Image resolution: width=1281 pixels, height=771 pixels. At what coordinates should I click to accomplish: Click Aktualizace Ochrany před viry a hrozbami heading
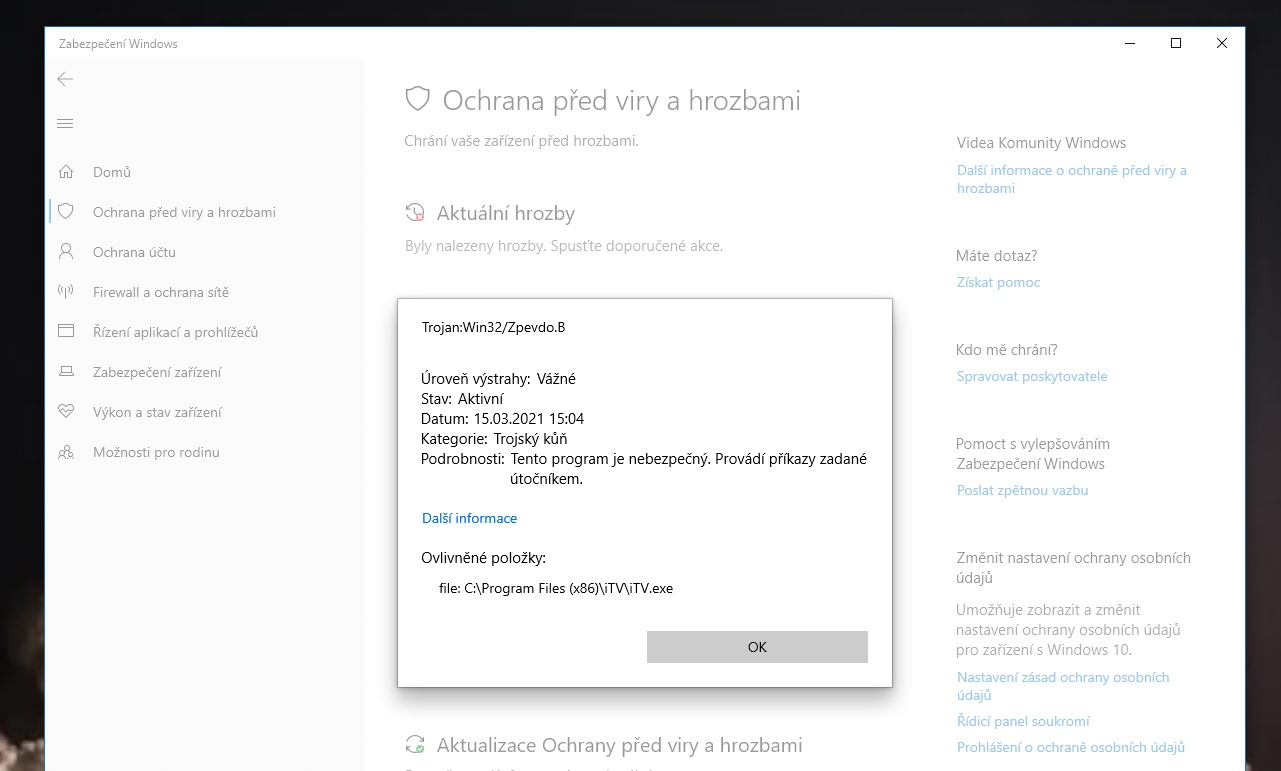(x=620, y=745)
